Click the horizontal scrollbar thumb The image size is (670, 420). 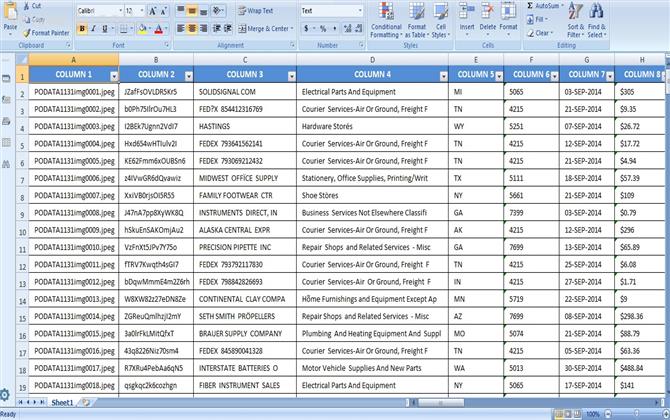point(441,402)
